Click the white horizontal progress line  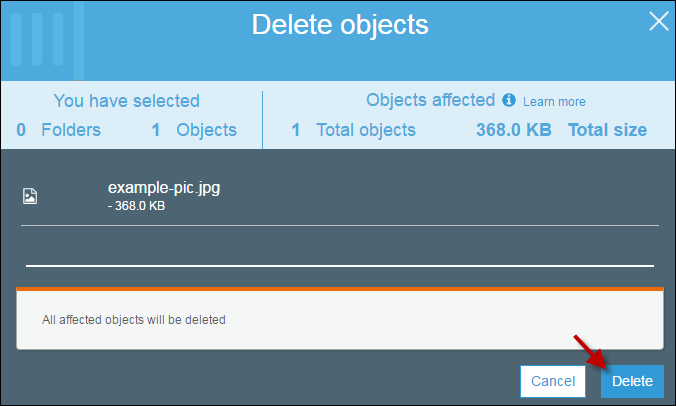pos(340,266)
